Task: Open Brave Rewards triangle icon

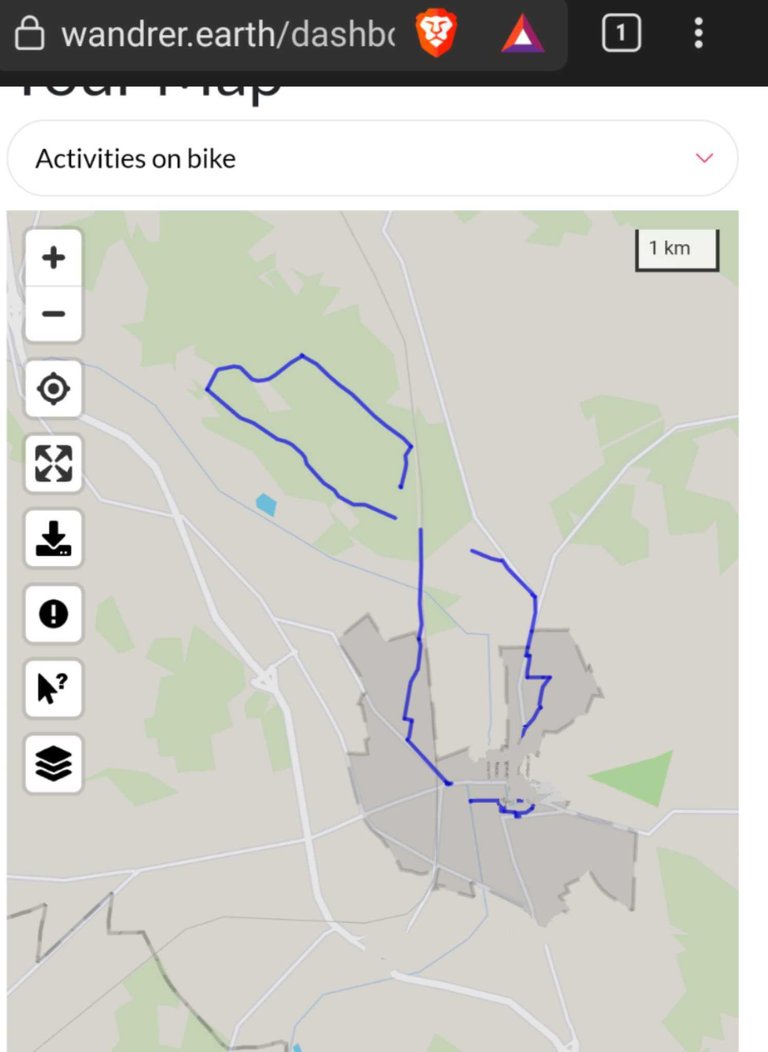Action: click(x=523, y=34)
